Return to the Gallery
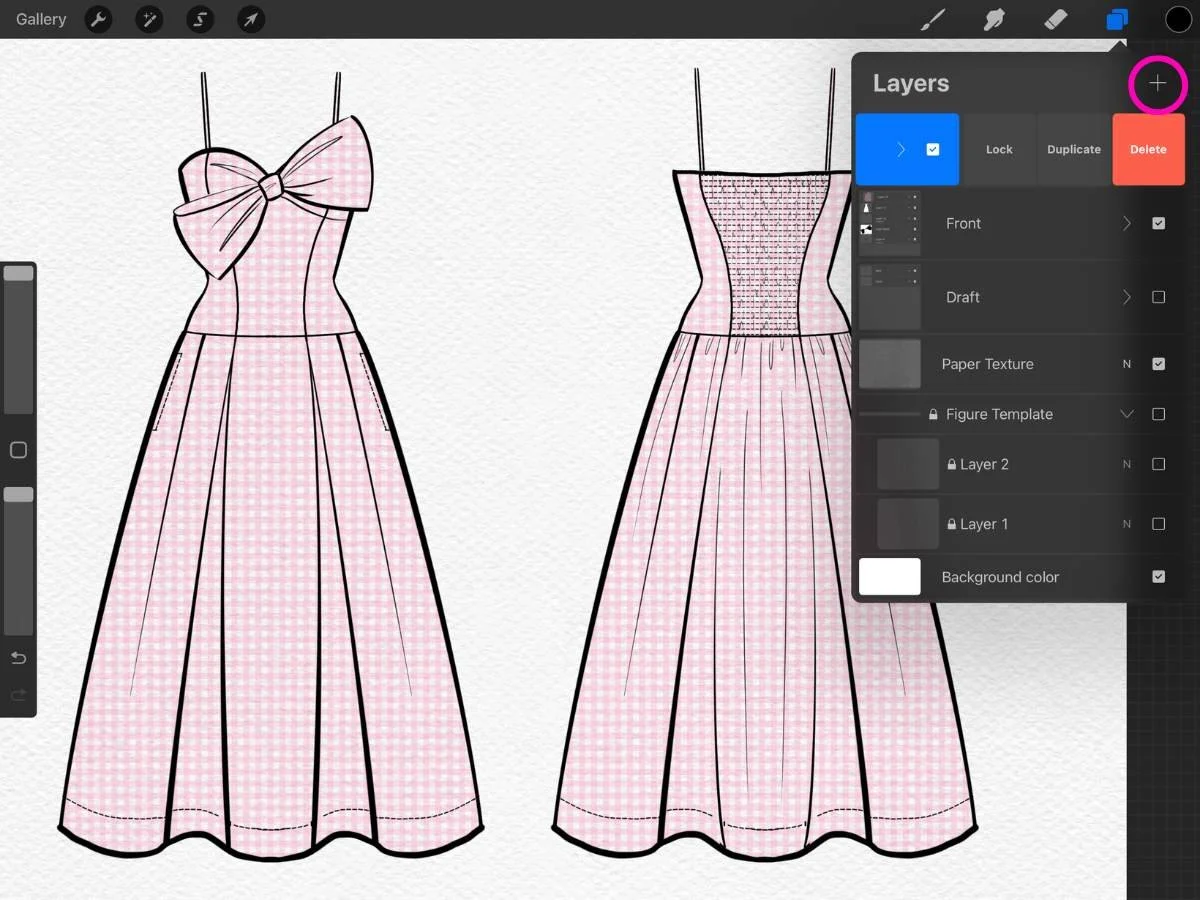This screenshot has width=1200, height=900. (x=40, y=19)
